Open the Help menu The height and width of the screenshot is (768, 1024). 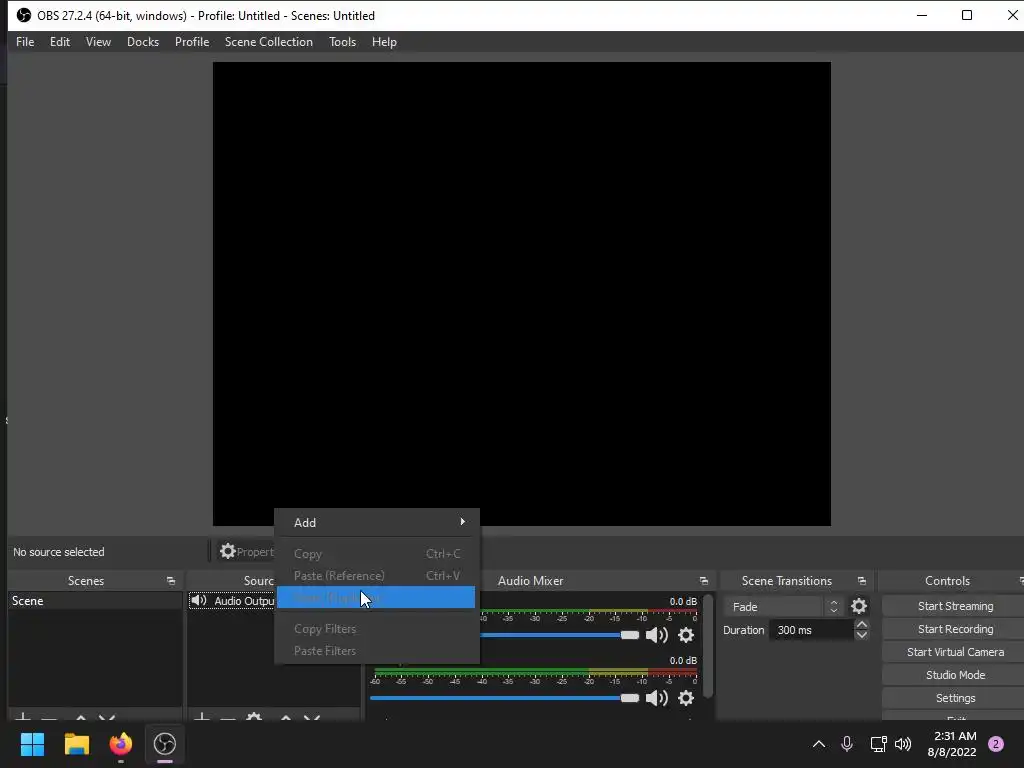click(384, 42)
